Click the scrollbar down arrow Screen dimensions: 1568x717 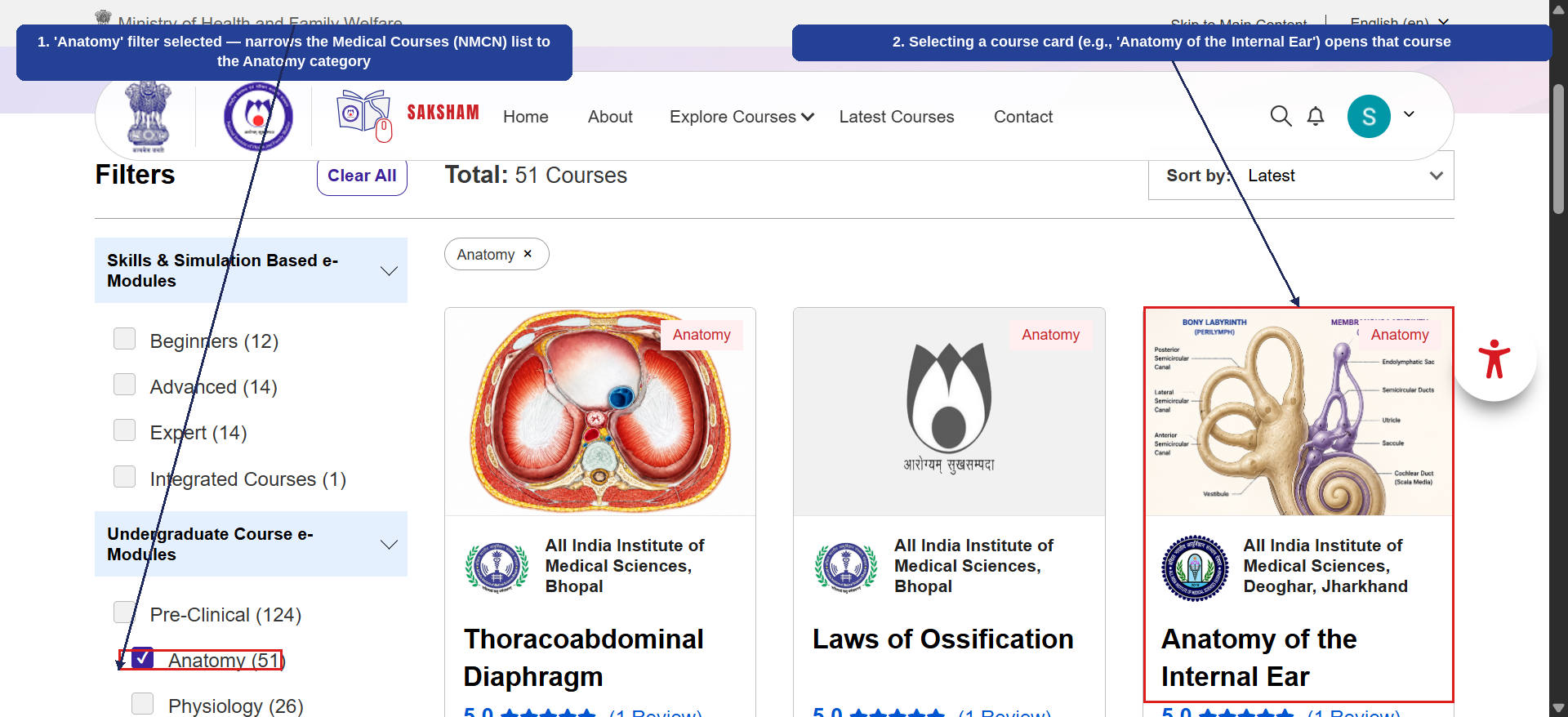1558,708
